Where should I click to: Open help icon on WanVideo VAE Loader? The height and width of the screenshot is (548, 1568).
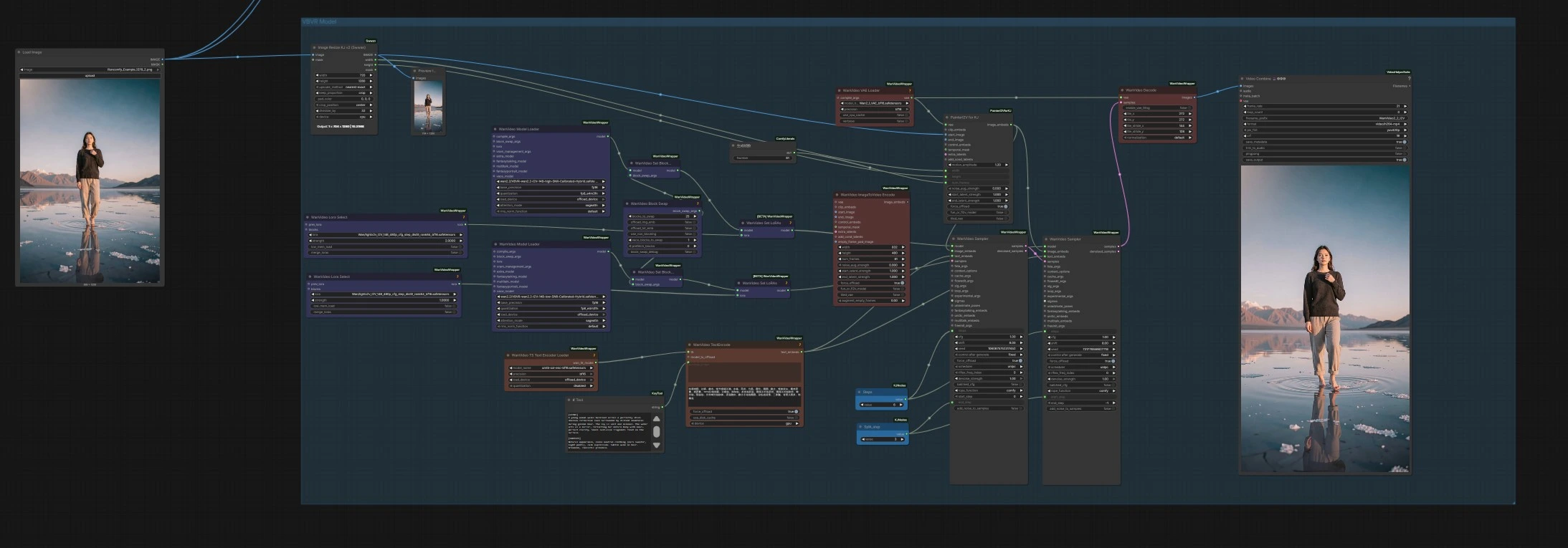(x=910, y=90)
